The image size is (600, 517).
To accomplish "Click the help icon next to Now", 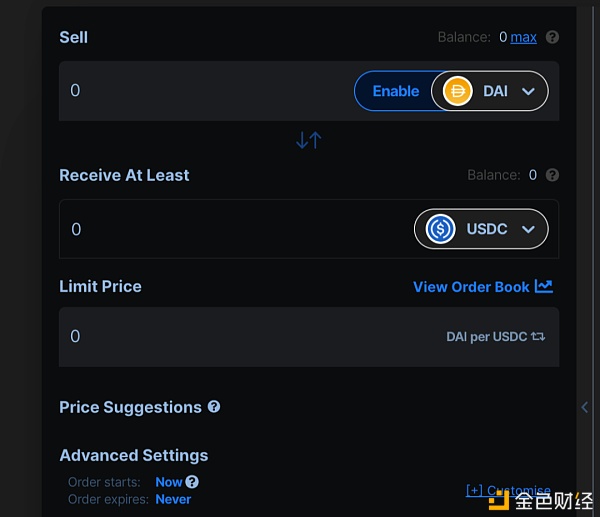I will pos(192,482).
